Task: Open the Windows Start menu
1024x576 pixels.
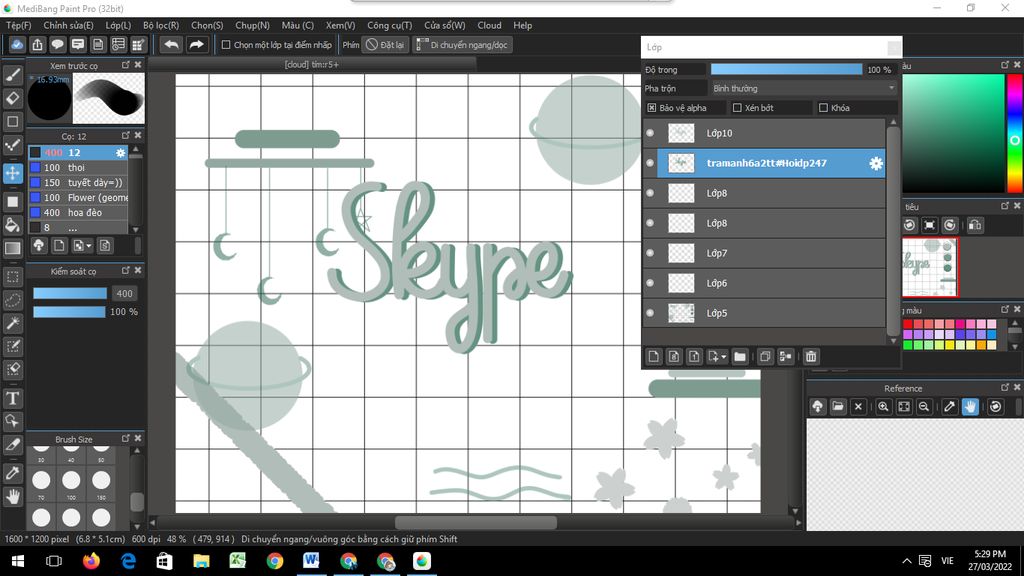Action: [18, 561]
